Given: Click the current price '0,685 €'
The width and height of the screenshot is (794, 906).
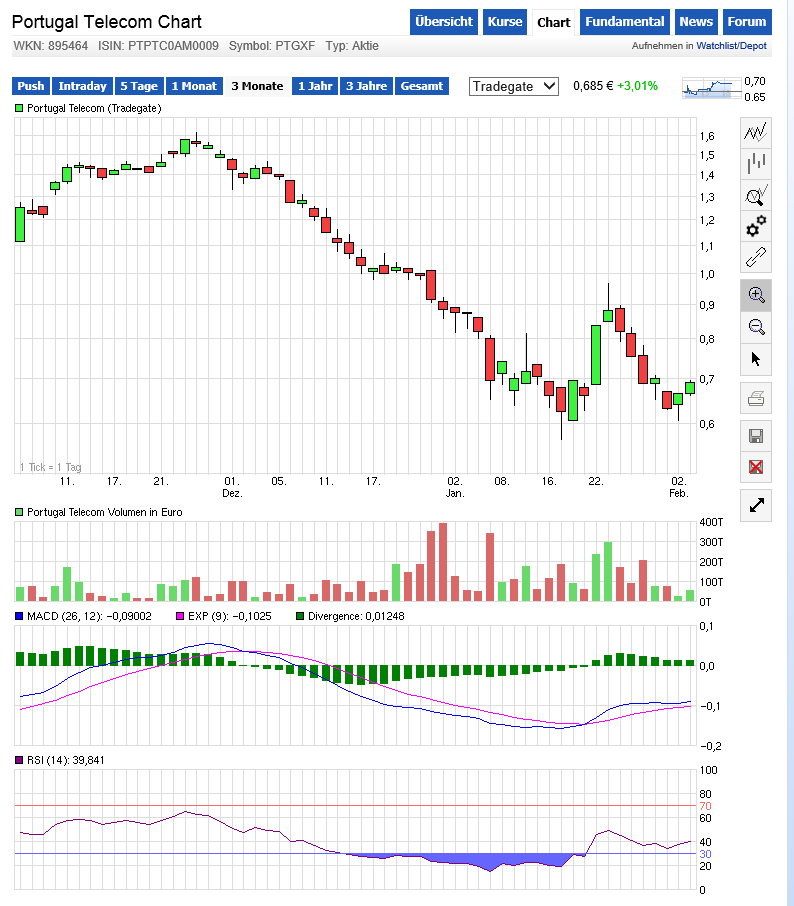Looking at the screenshot, I should (x=593, y=86).
